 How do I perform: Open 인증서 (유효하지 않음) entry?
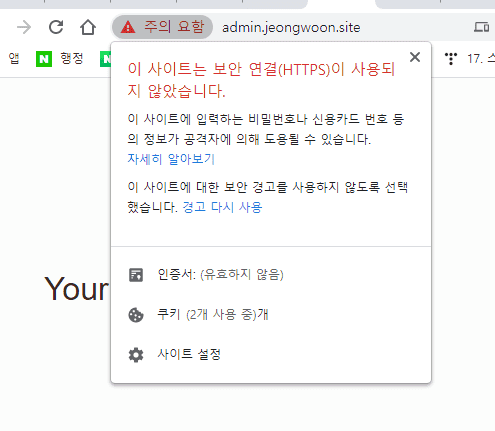(x=271, y=275)
